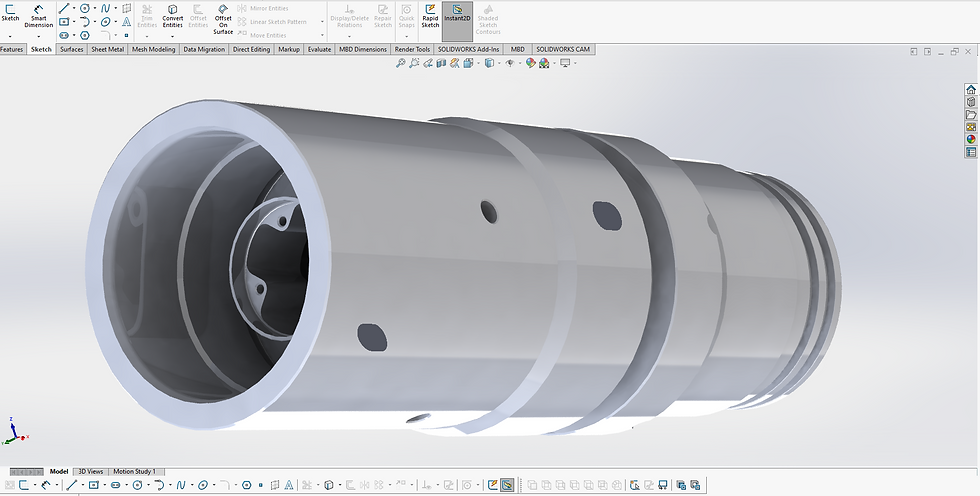Click Zoom to Fit in view toolbar
Image resolution: width=980 pixels, height=496 pixels.
coord(401,63)
